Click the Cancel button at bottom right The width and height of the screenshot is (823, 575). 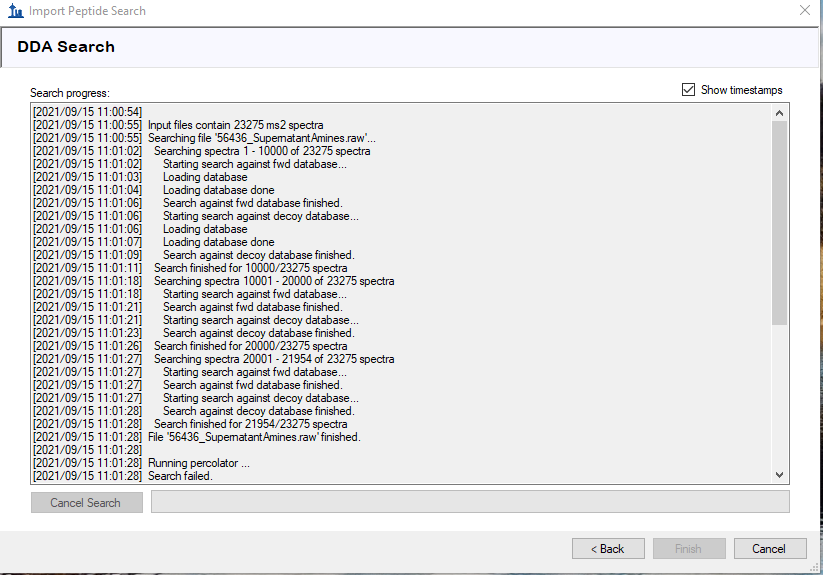click(769, 549)
